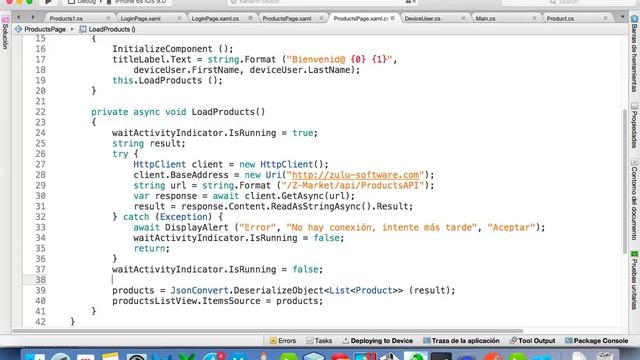The height and width of the screenshot is (360, 640).
Task: Click "productsListView.ItemsSource = products;" line
Action: tap(218, 301)
